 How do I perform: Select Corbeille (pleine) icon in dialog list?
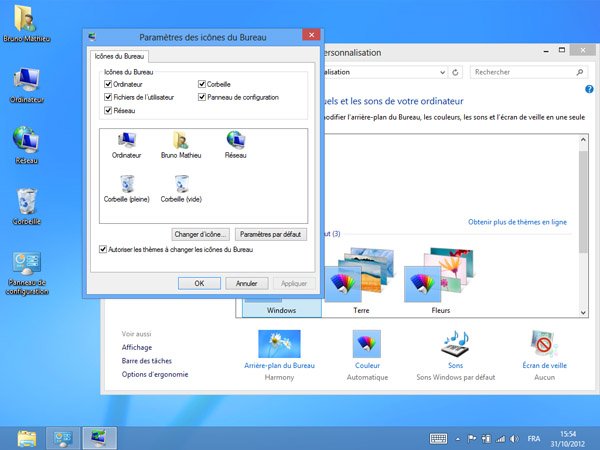[x=127, y=189]
